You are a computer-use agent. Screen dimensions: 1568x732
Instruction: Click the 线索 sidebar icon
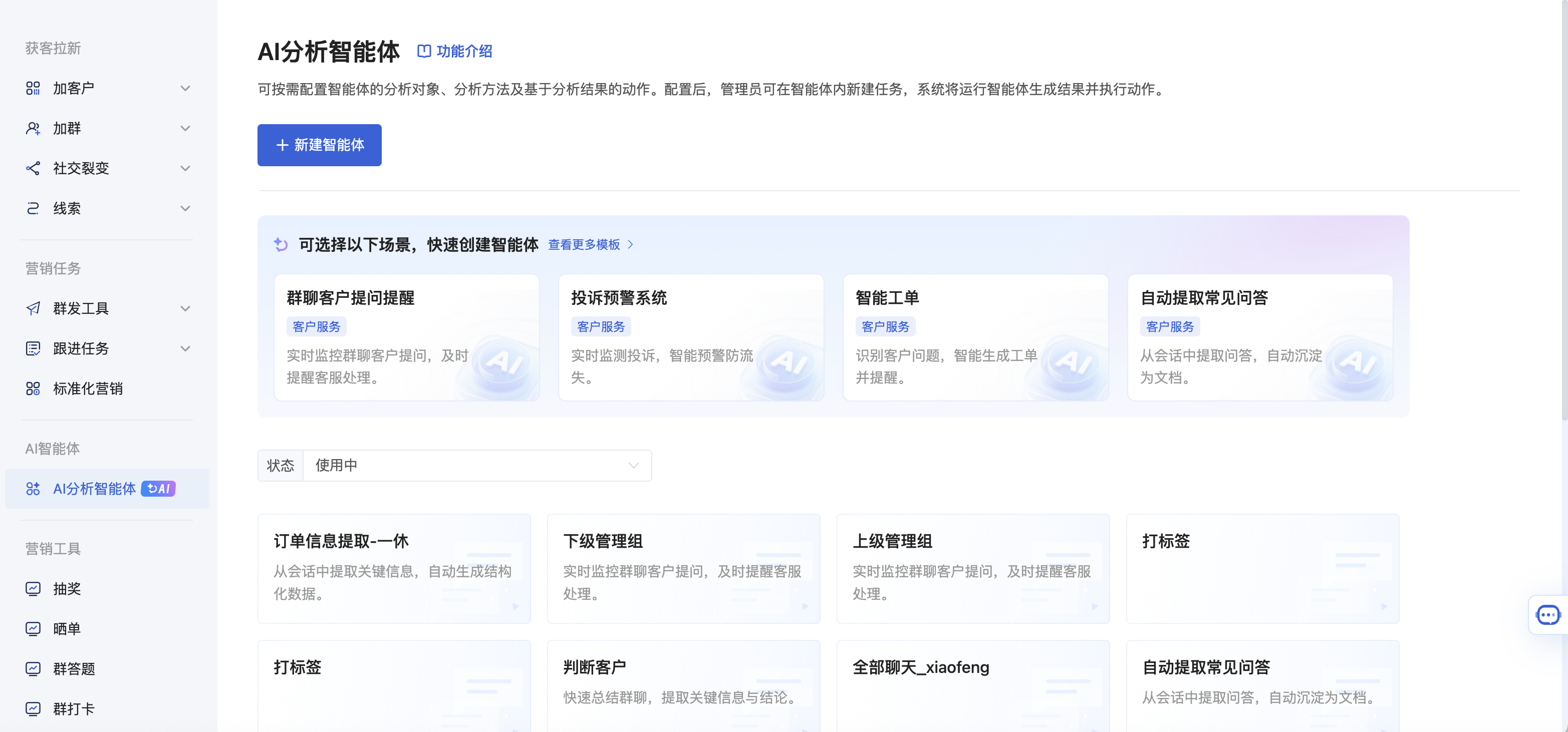pos(33,208)
